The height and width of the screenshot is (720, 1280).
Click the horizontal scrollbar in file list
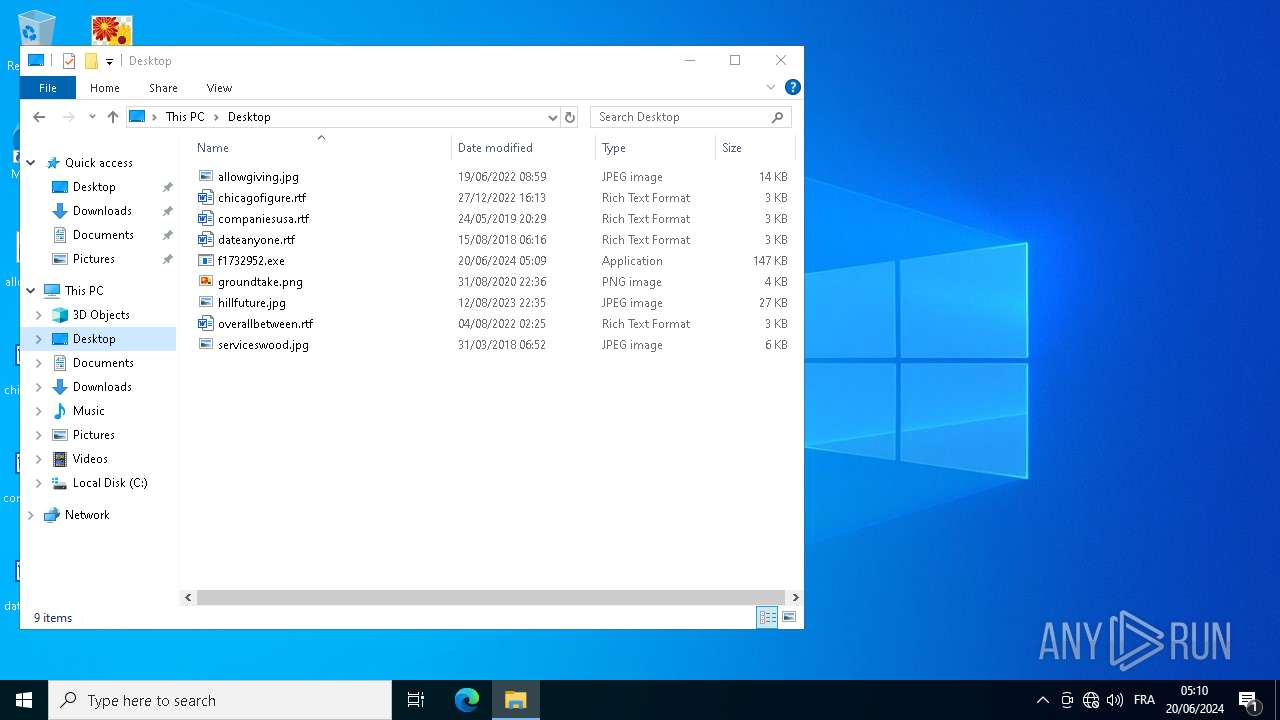coord(491,597)
